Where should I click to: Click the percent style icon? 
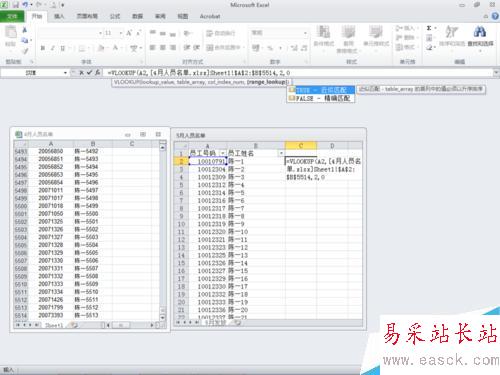(270, 48)
